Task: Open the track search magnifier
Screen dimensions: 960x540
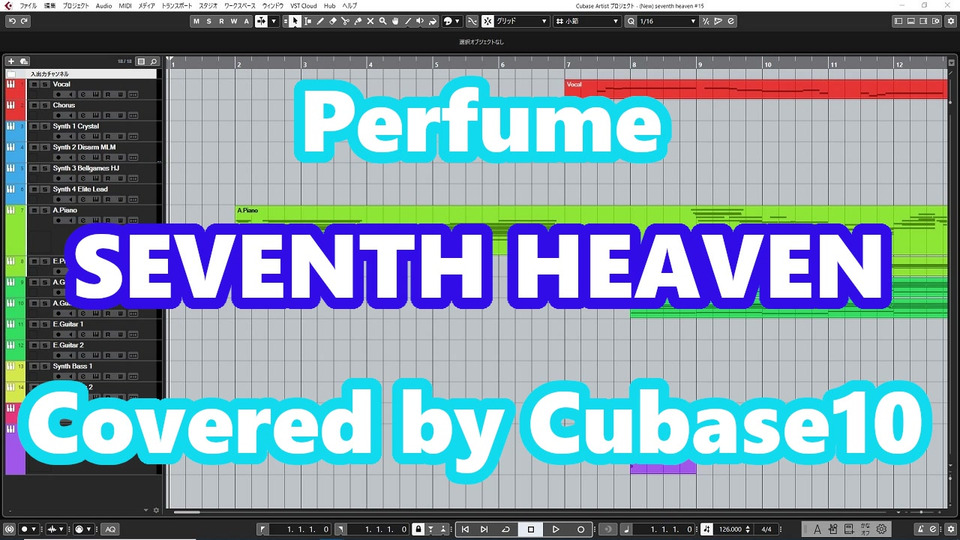Action: tap(154, 61)
